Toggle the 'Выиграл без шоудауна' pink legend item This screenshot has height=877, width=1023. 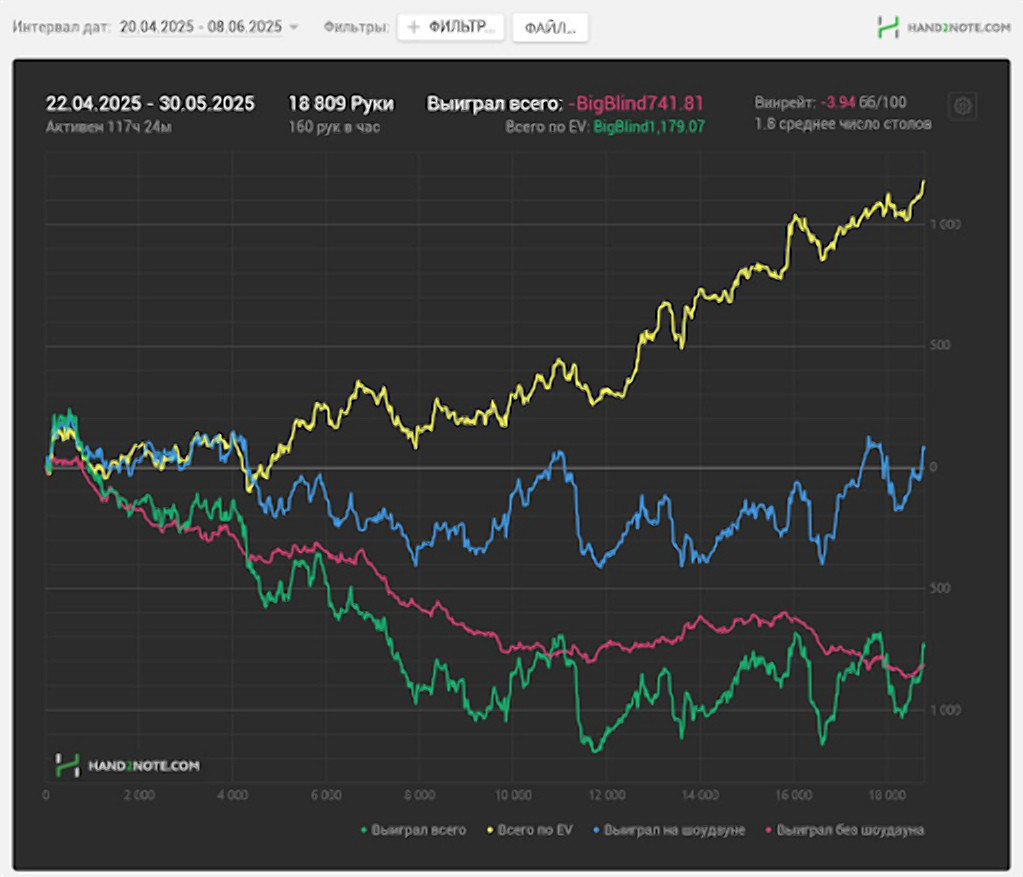844,830
